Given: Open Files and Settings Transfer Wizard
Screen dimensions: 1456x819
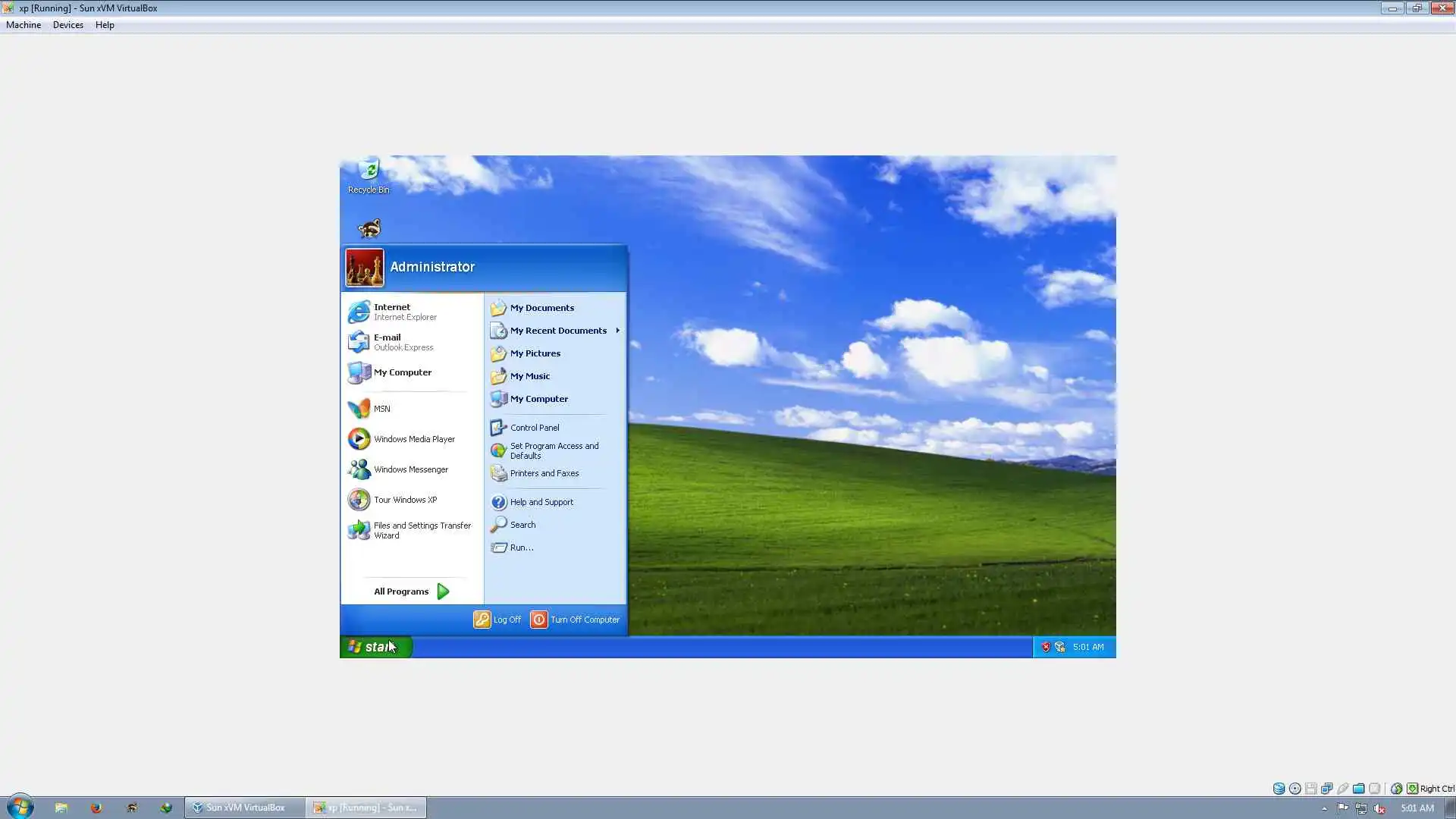Looking at the screenshot, I should 422,530.
